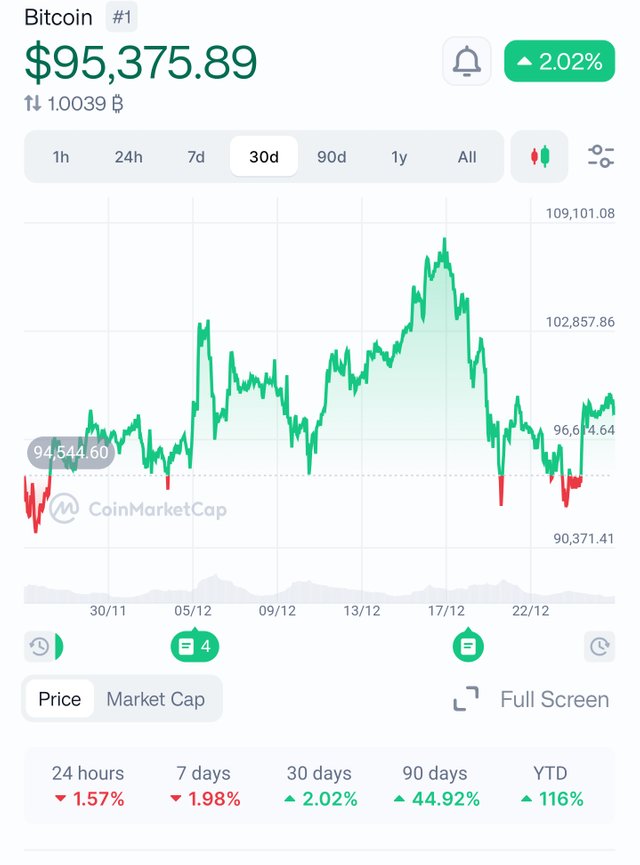Click the history clock icon at left
This screenshot has height=865, width=640.
click(40, 647)
